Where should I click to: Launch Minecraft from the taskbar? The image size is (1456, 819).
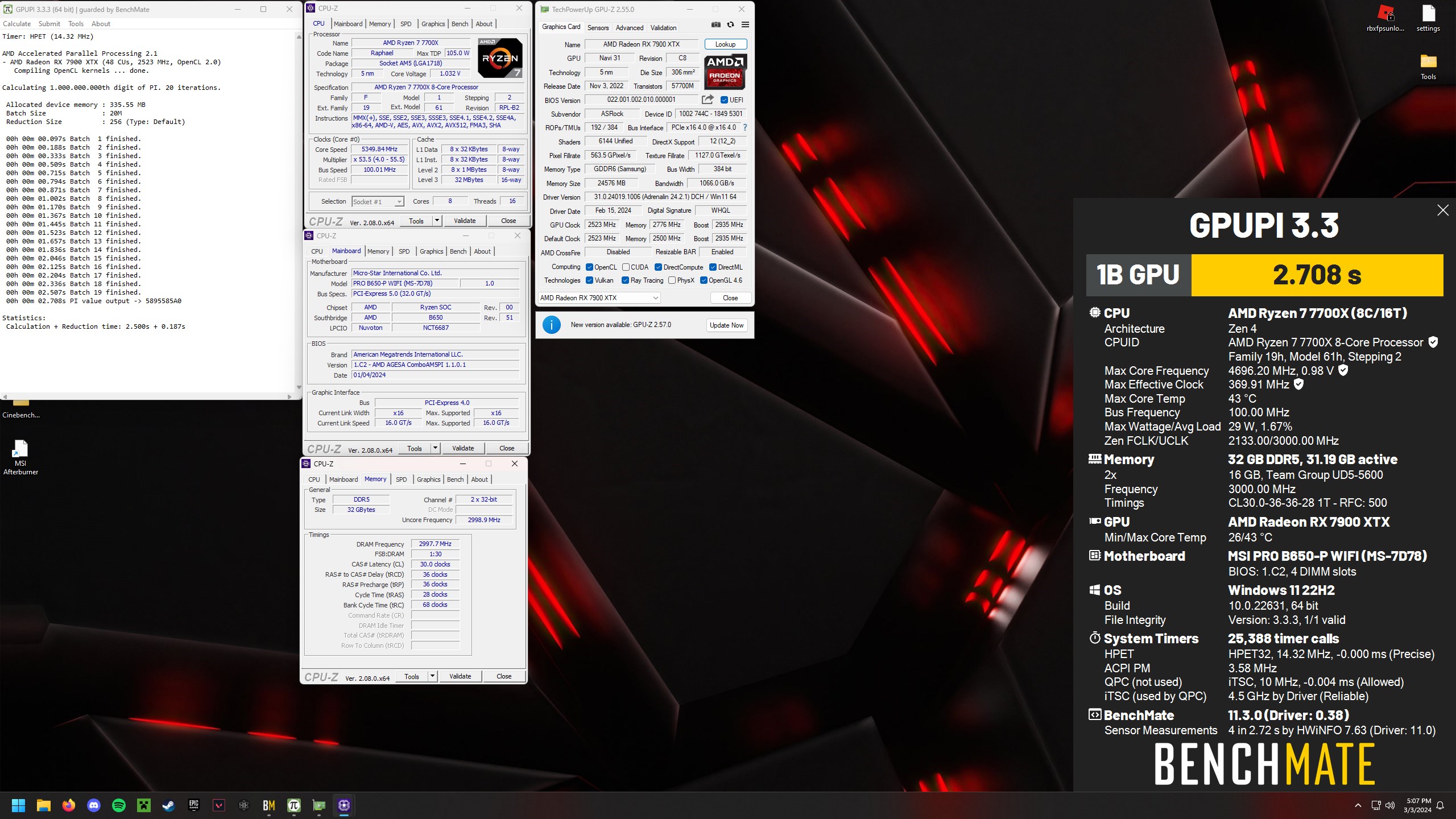pos(144,805)
